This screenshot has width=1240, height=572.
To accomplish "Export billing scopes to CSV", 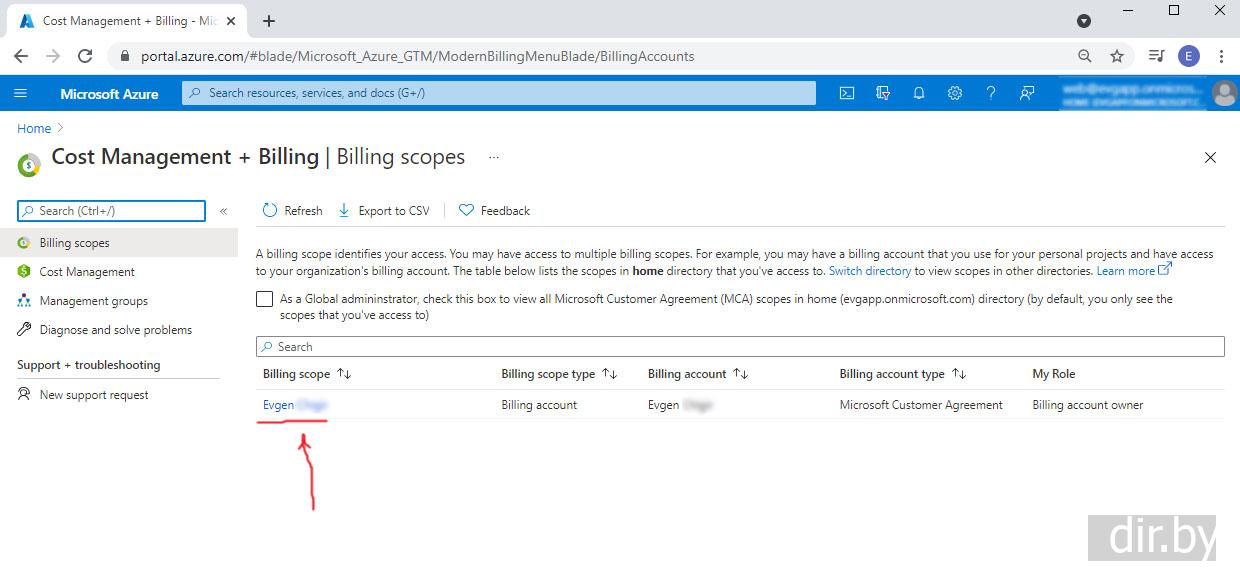I will click(384, 211).
